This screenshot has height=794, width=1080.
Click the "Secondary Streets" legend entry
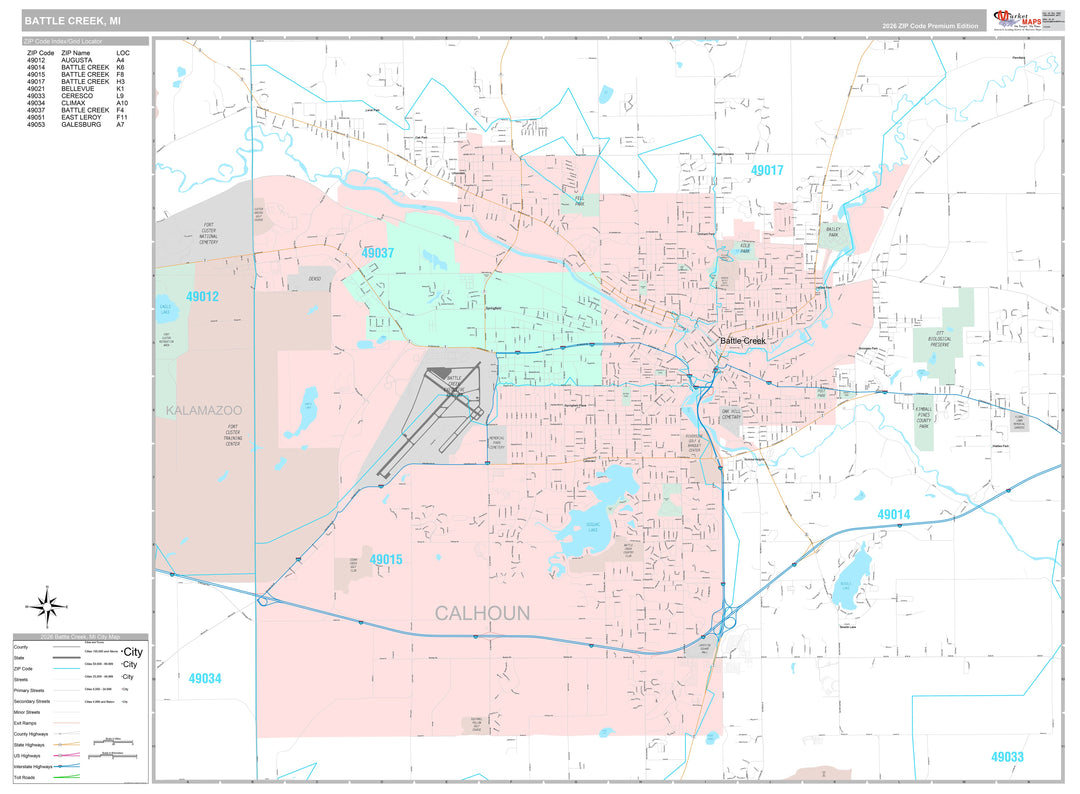point(32,701)
